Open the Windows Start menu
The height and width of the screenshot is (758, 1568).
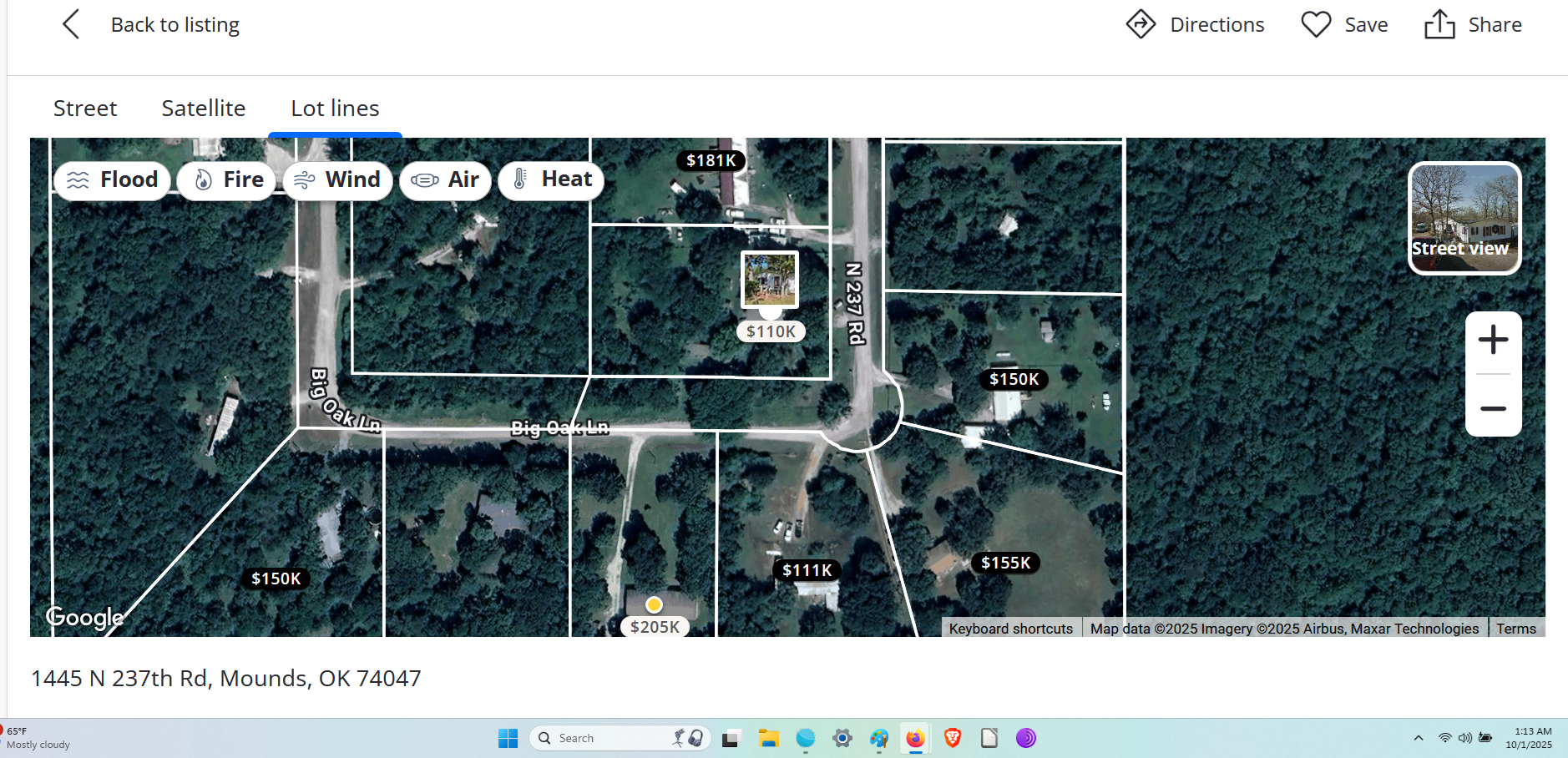[508, 738]
